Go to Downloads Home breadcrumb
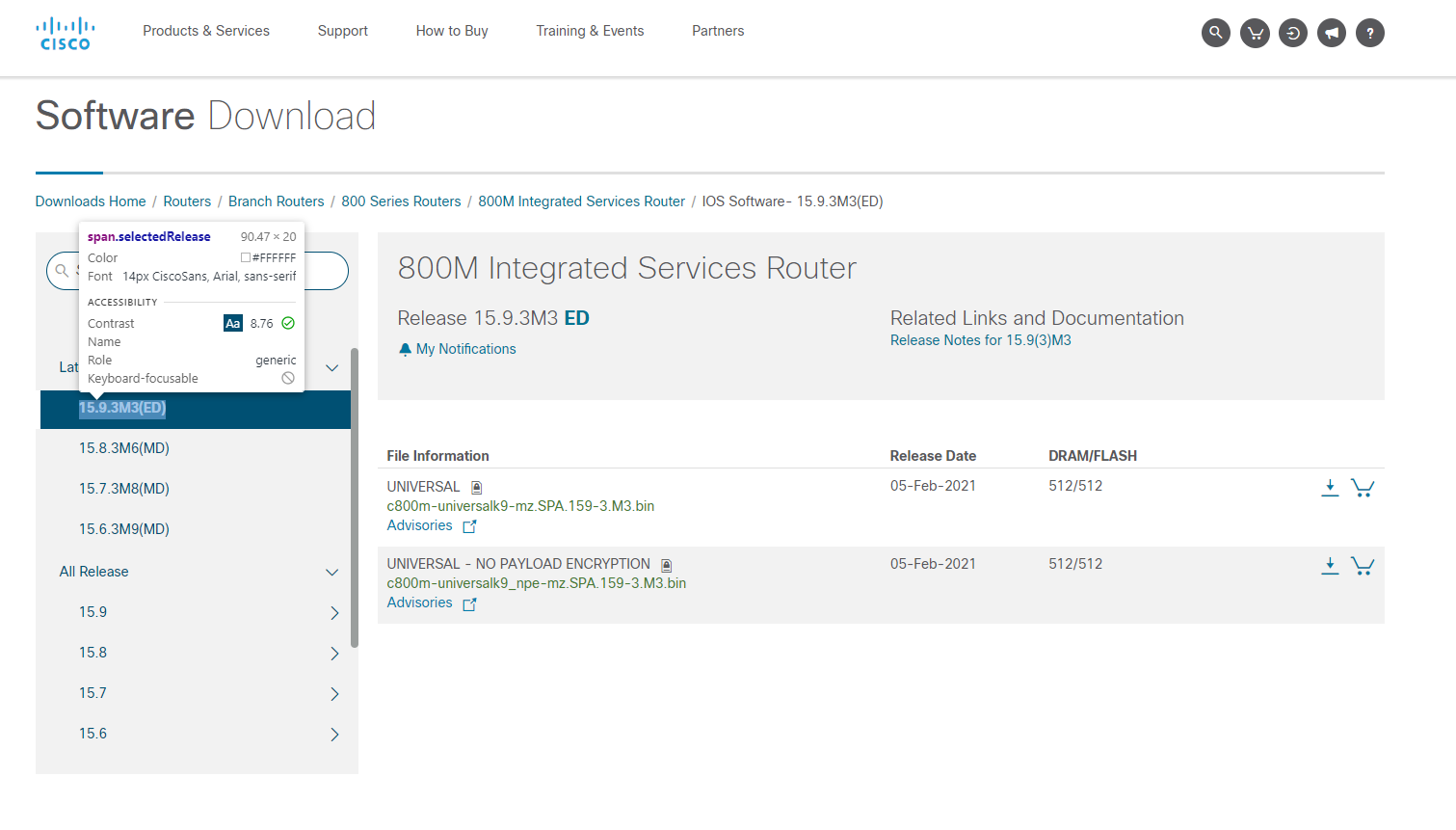1456x830 pixels. [91, 201]
